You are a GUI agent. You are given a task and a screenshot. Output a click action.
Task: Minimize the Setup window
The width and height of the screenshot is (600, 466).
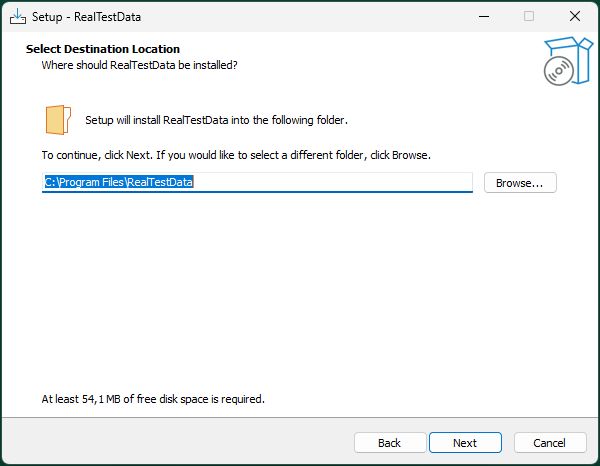click(484, 16)
